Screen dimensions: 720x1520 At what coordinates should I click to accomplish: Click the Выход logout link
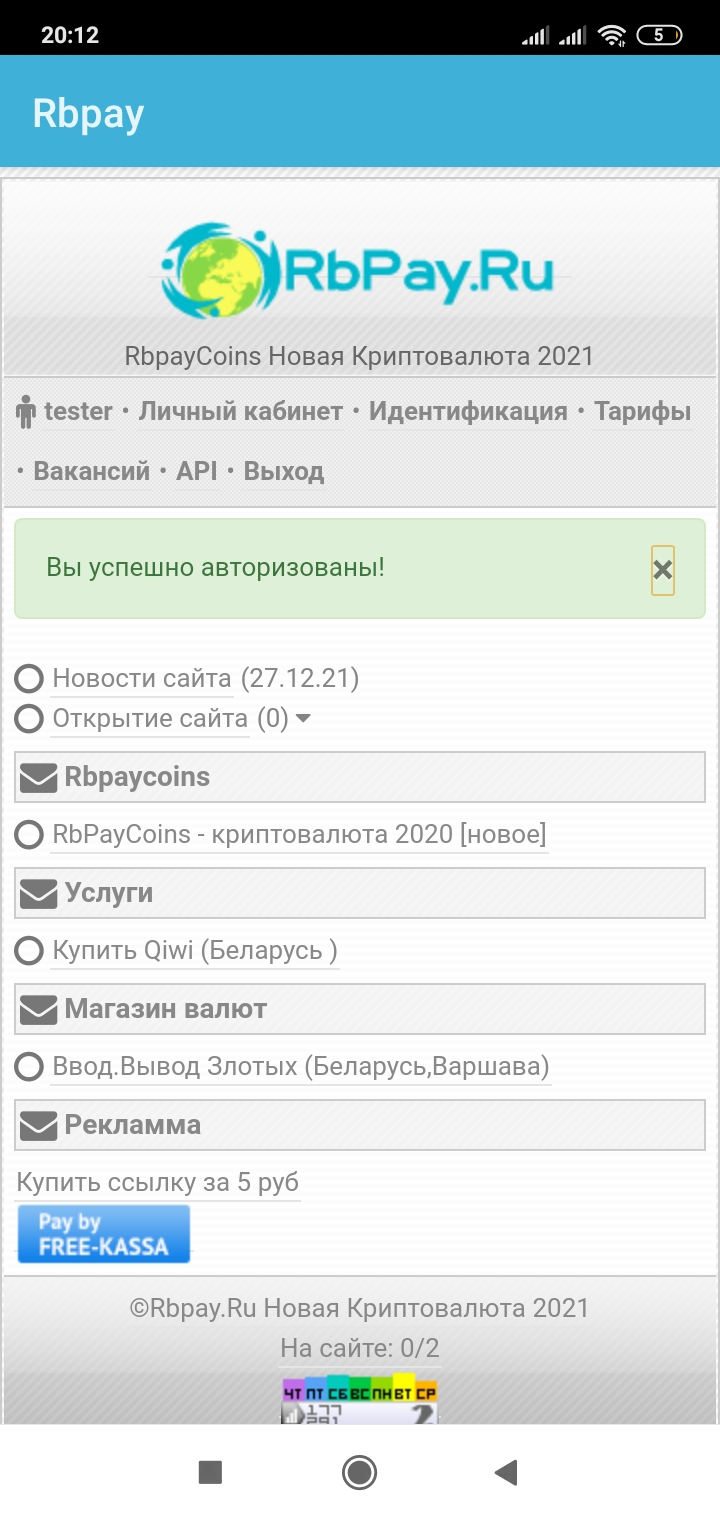[284, 471]
